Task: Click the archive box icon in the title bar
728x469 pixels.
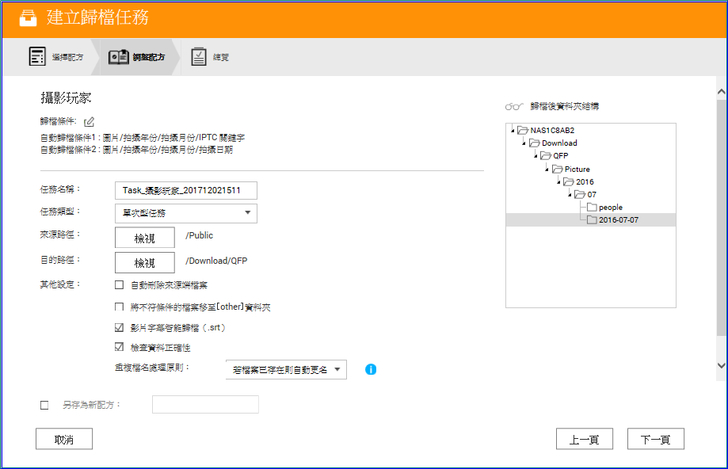Action: [28, 18]
